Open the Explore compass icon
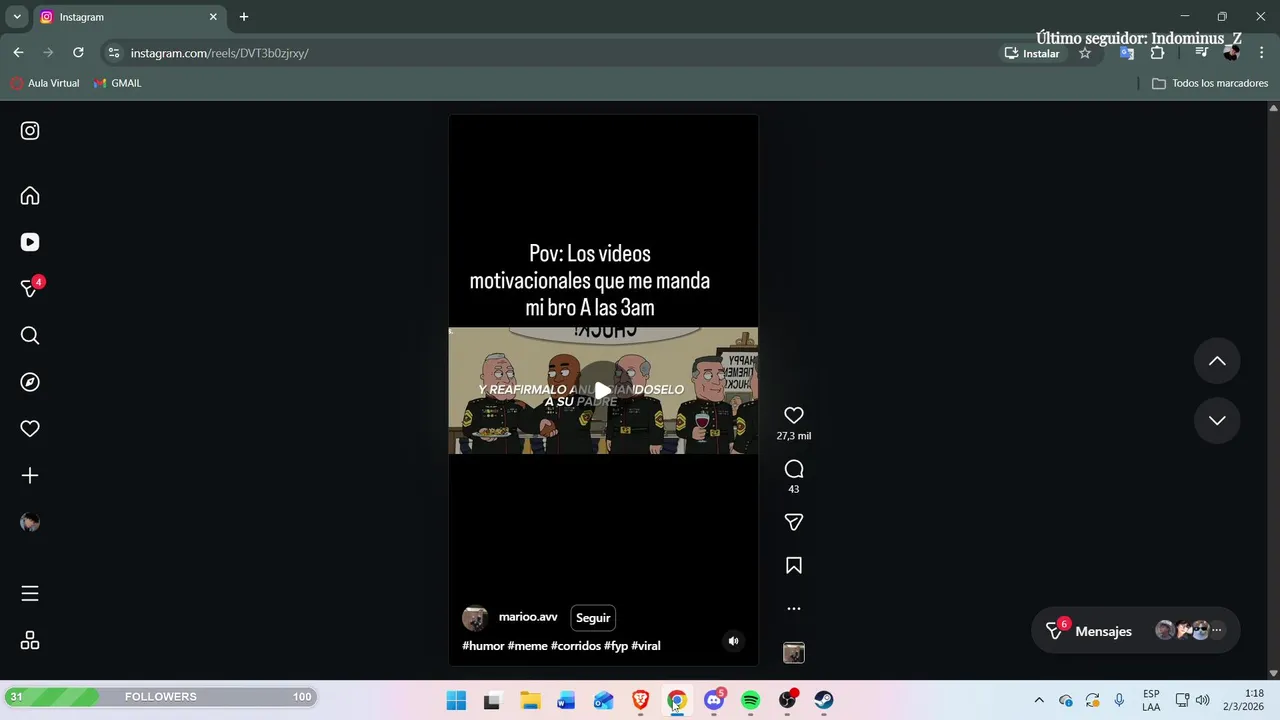Screen dimensions: 1280x720 pos(30,382)
